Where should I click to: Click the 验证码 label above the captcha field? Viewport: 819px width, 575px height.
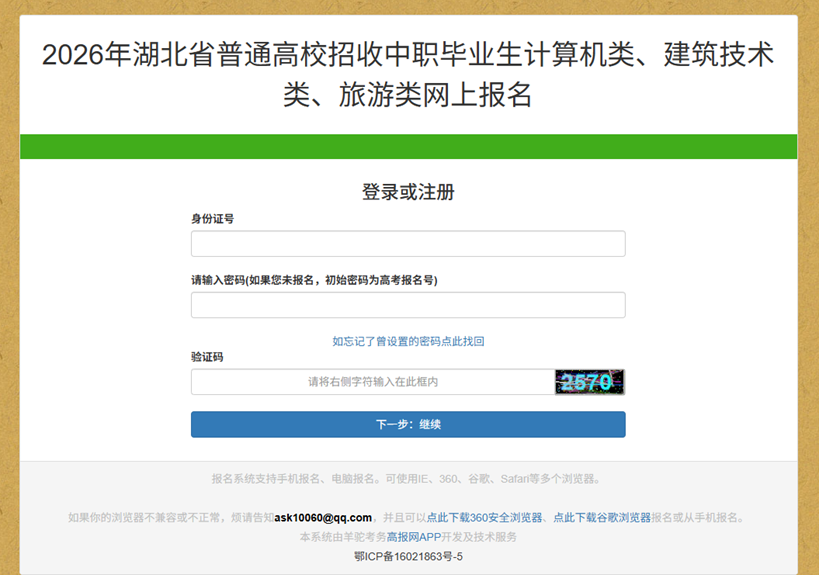207,357
